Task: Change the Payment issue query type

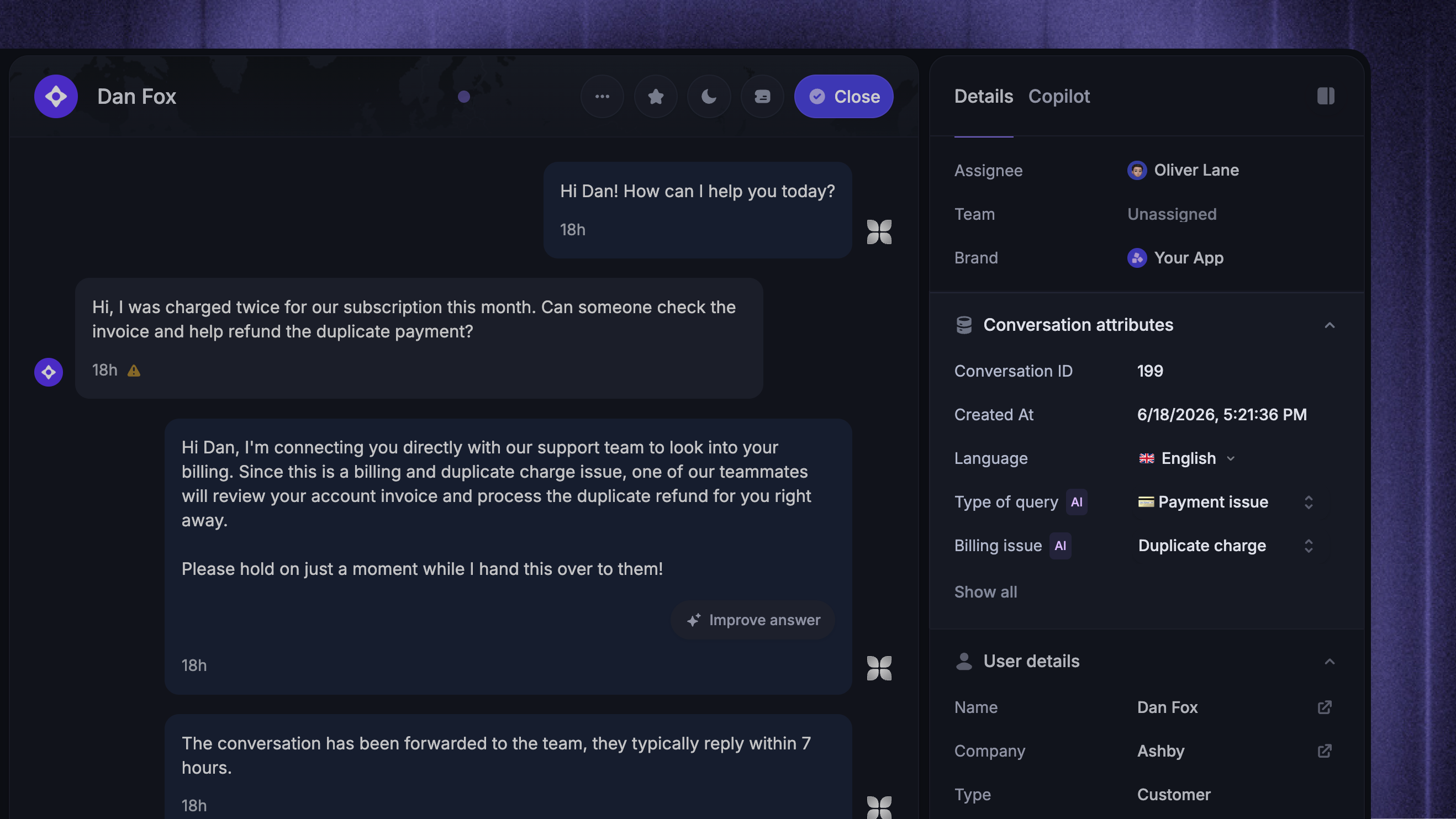Action: 1225,502
